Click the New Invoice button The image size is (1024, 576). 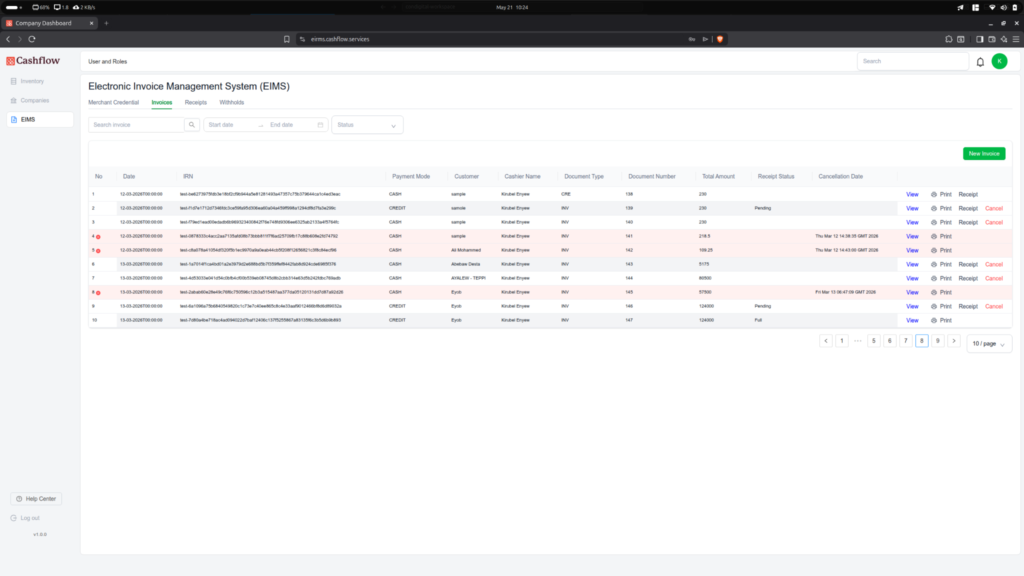pyautogui.click(x=984, y=153)
